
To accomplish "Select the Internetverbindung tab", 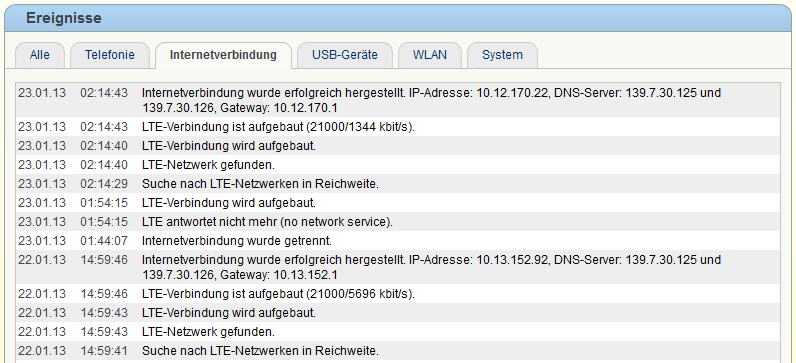I will point(223,55).
